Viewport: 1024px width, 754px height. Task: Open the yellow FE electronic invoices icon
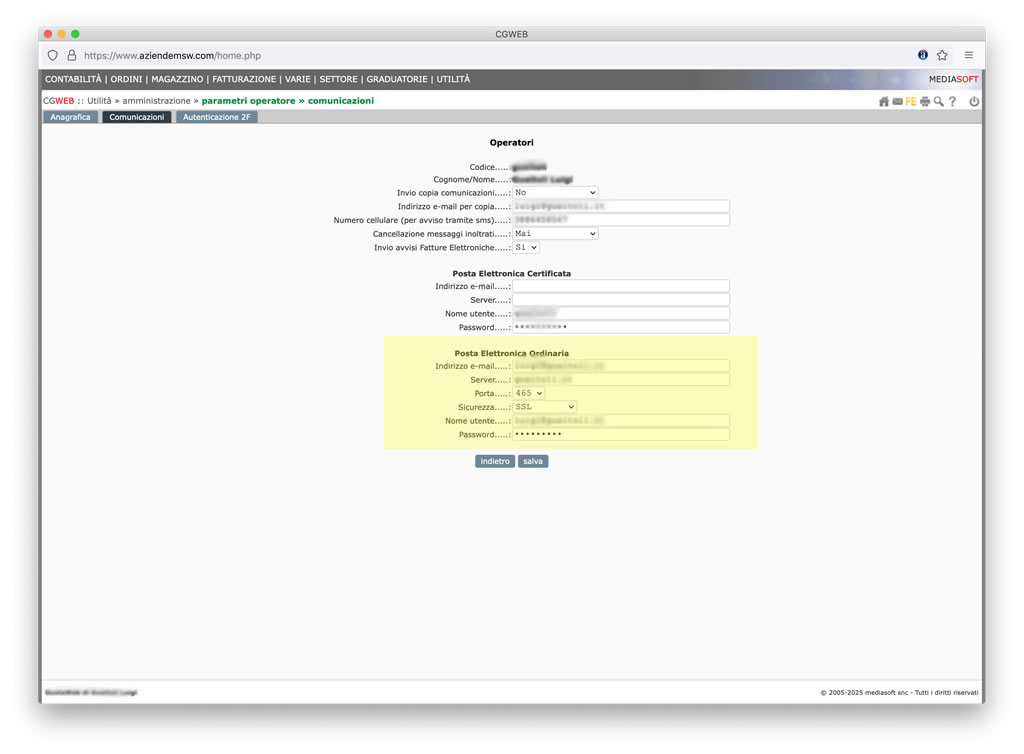pyautogui.click(x=911, y=101)
